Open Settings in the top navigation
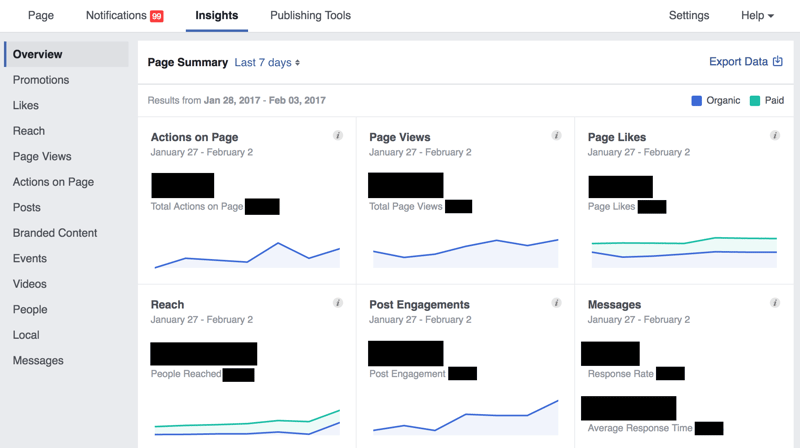Screen dimensions: 800x448 tap(689, 16)
